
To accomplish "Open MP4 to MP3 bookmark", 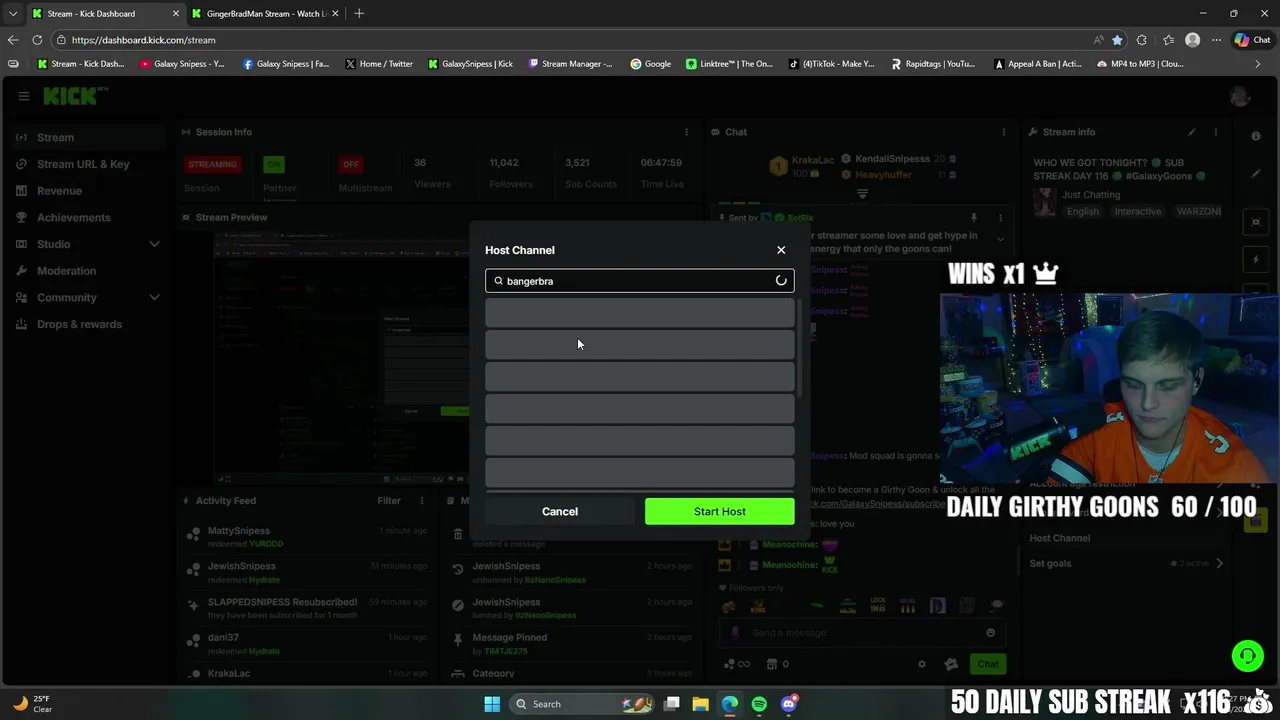I will (x=1140, y=64).
